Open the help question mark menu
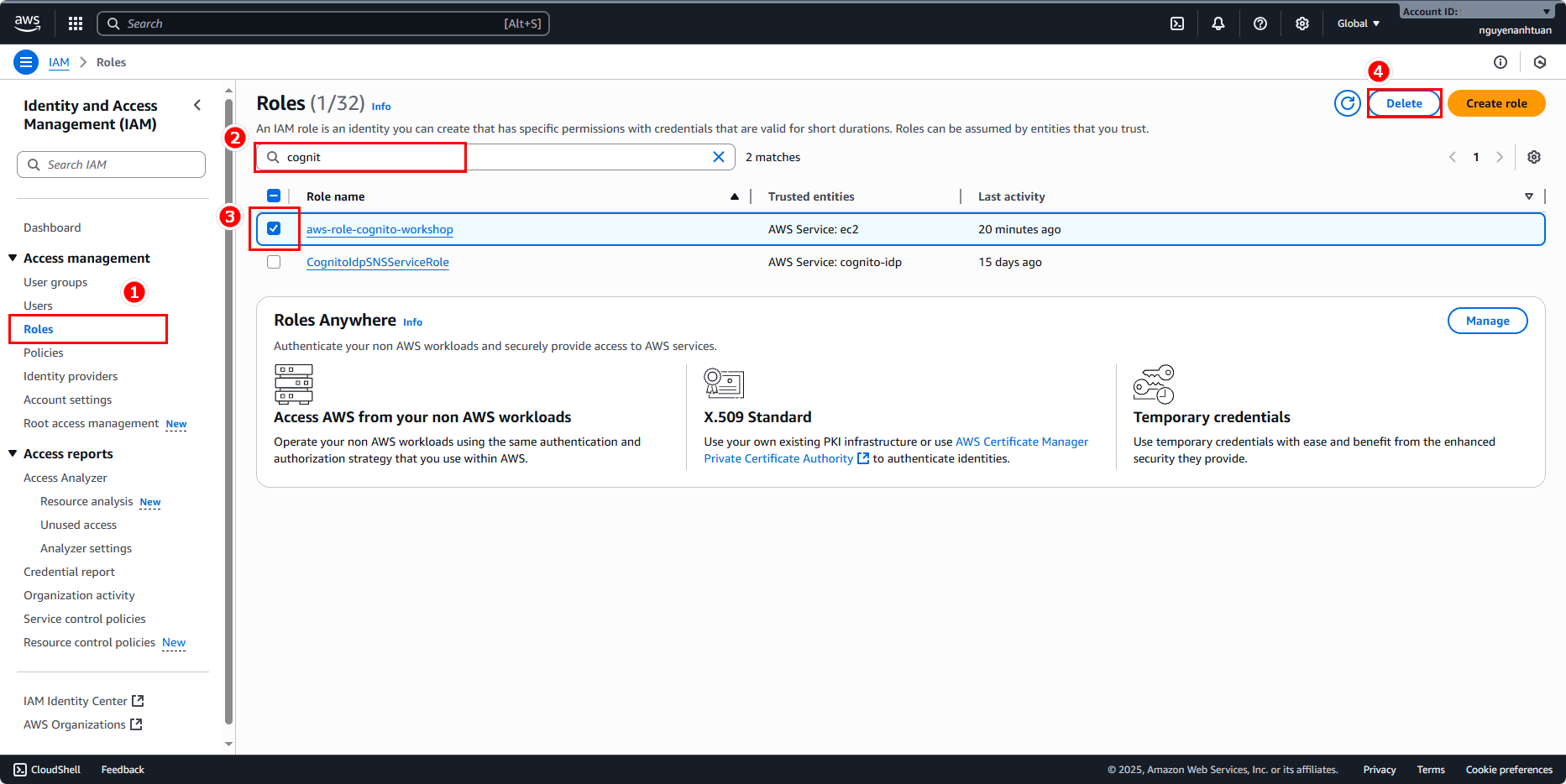Viewport: 1566px width, 784px height. coord(1260,24)
